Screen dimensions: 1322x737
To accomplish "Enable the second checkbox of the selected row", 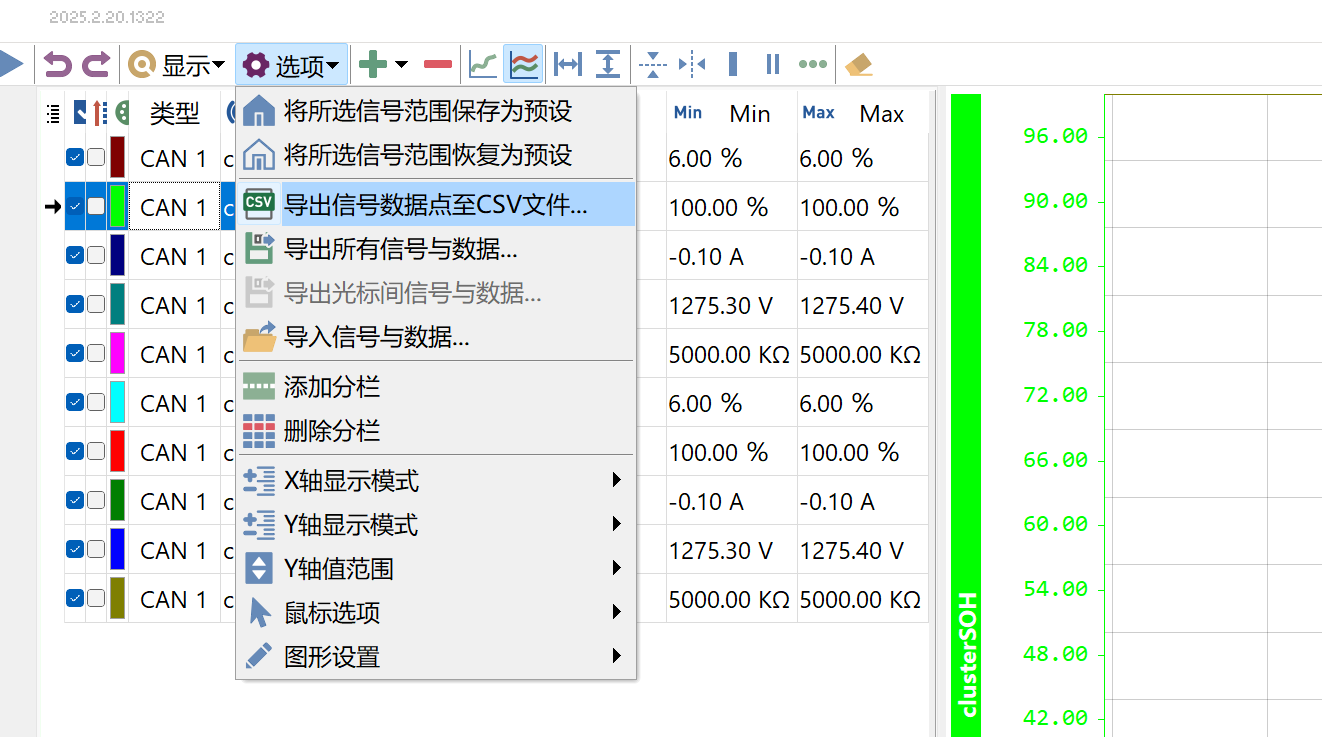I will [x=95, y=206].
